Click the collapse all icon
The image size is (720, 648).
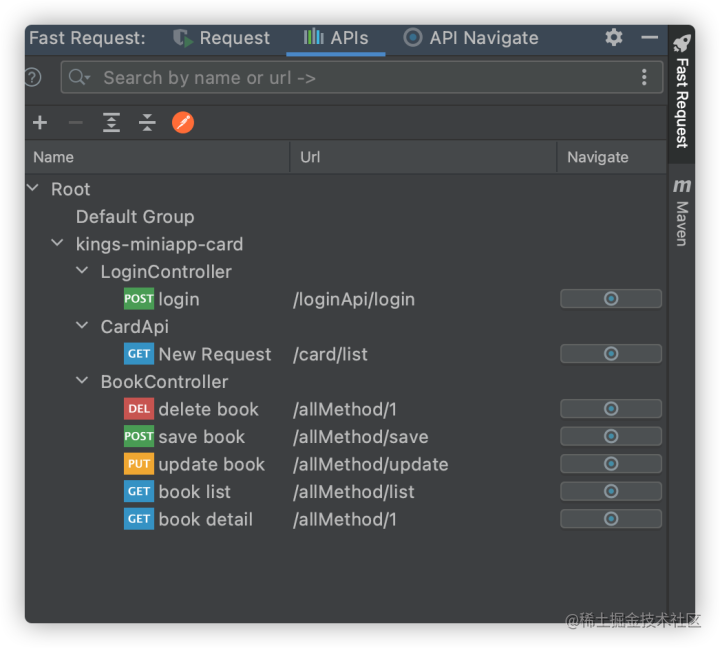click(x=147, y=123)
